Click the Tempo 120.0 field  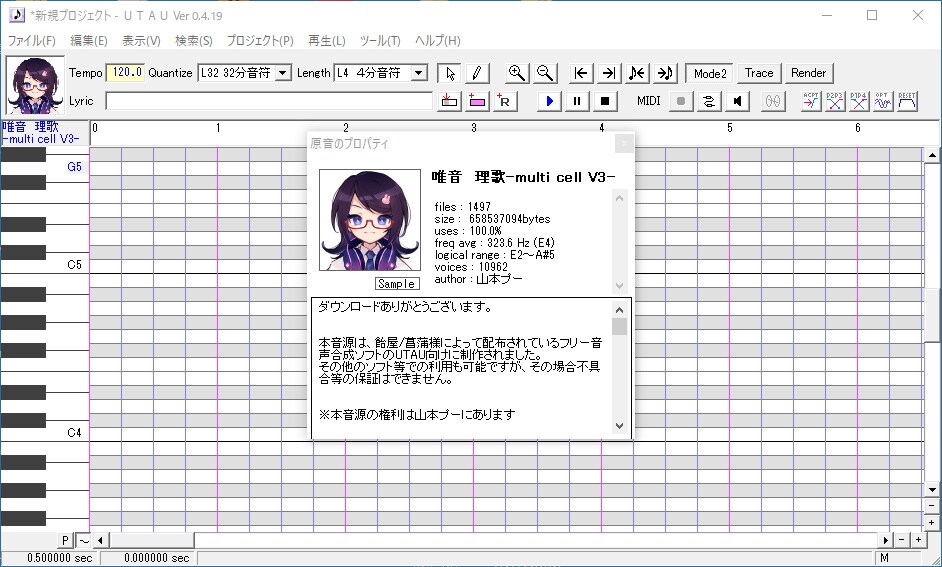(126, 73)
